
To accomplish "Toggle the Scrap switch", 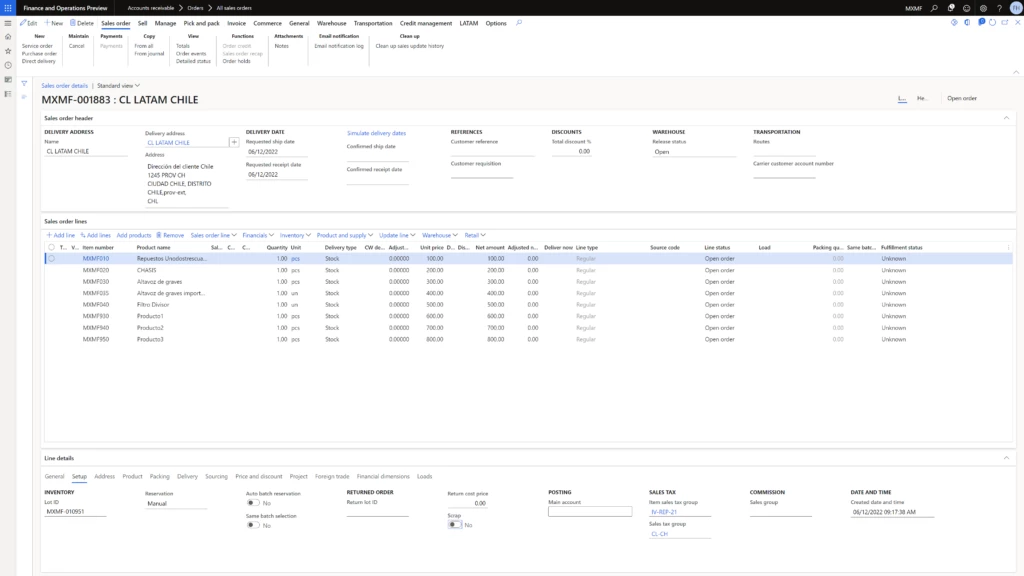I will (x=454, y=524).
